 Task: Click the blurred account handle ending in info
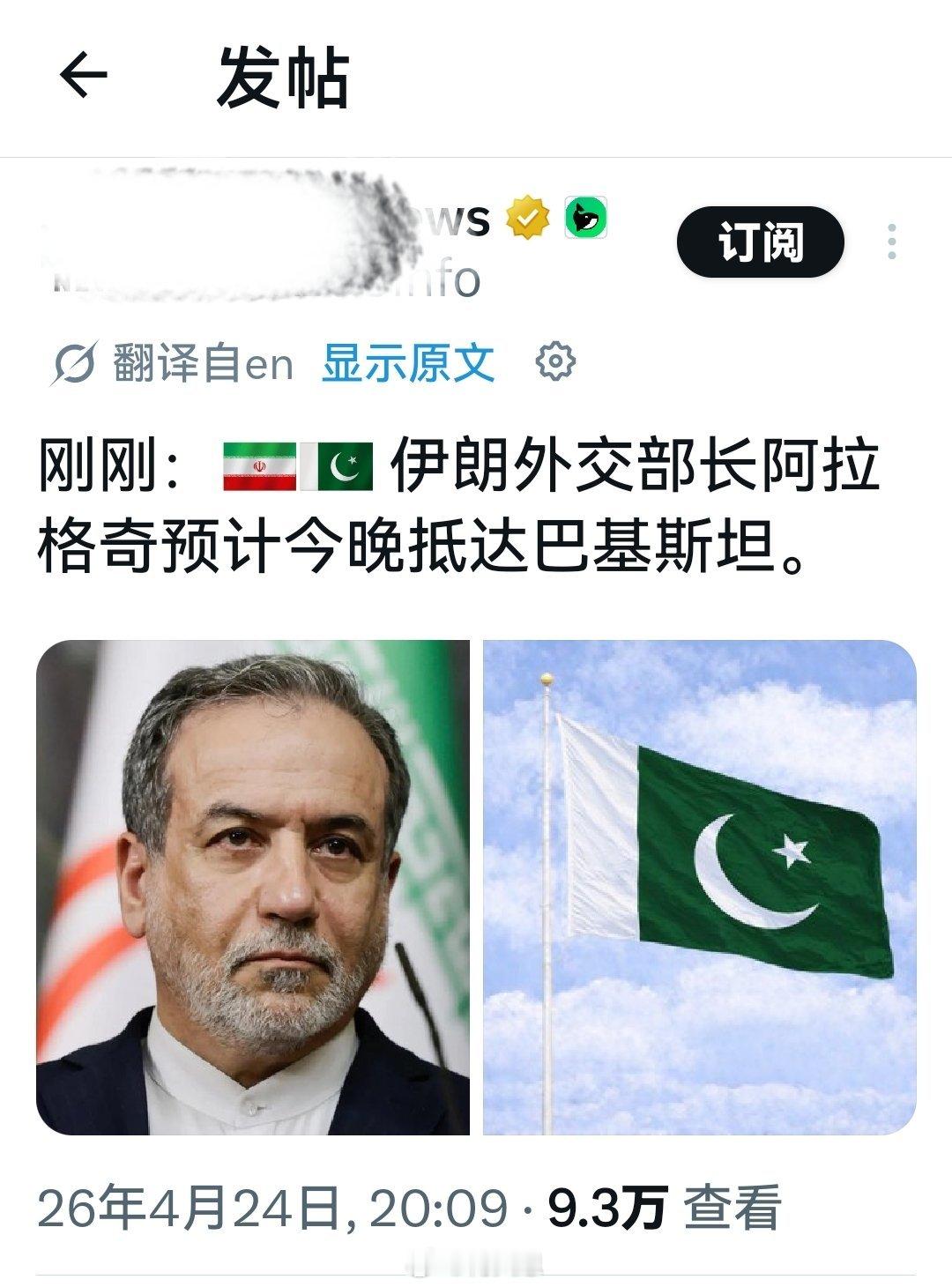(264, 279)
